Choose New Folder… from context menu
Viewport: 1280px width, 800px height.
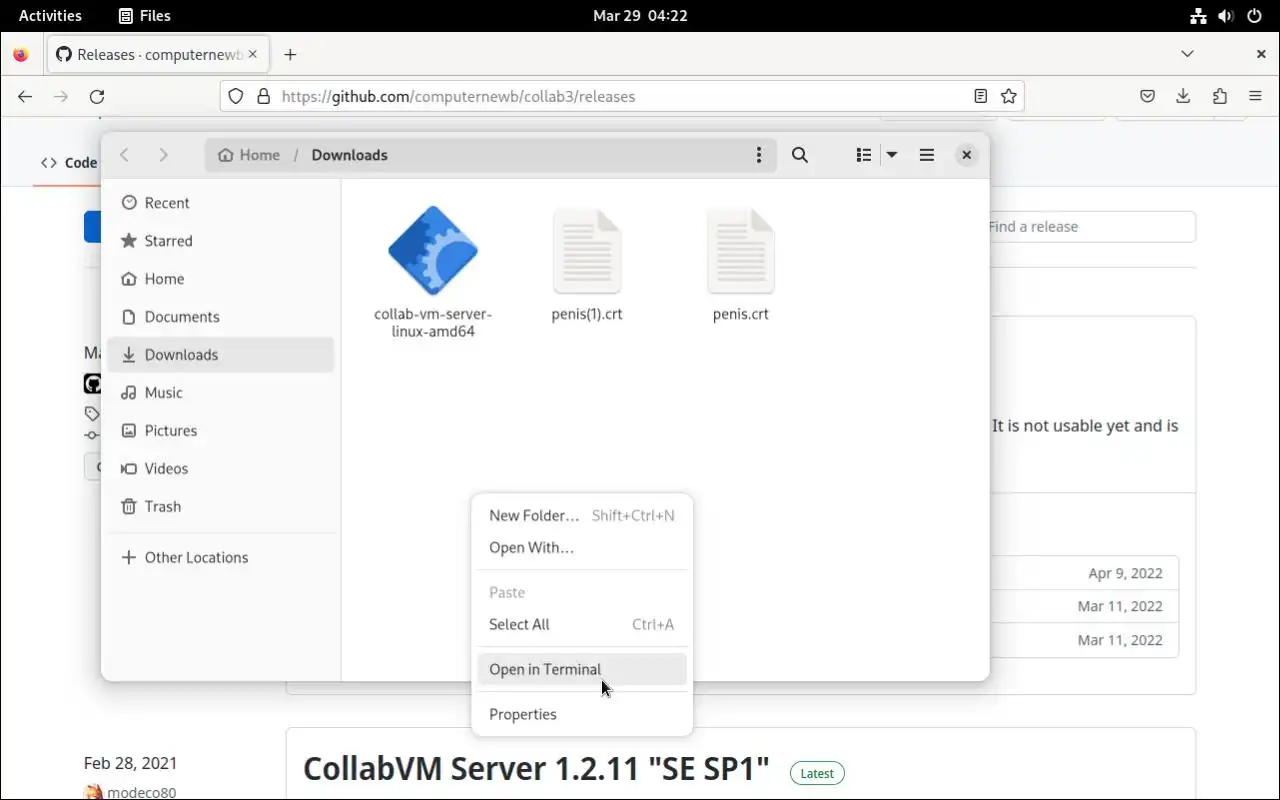tap(582, 516)
